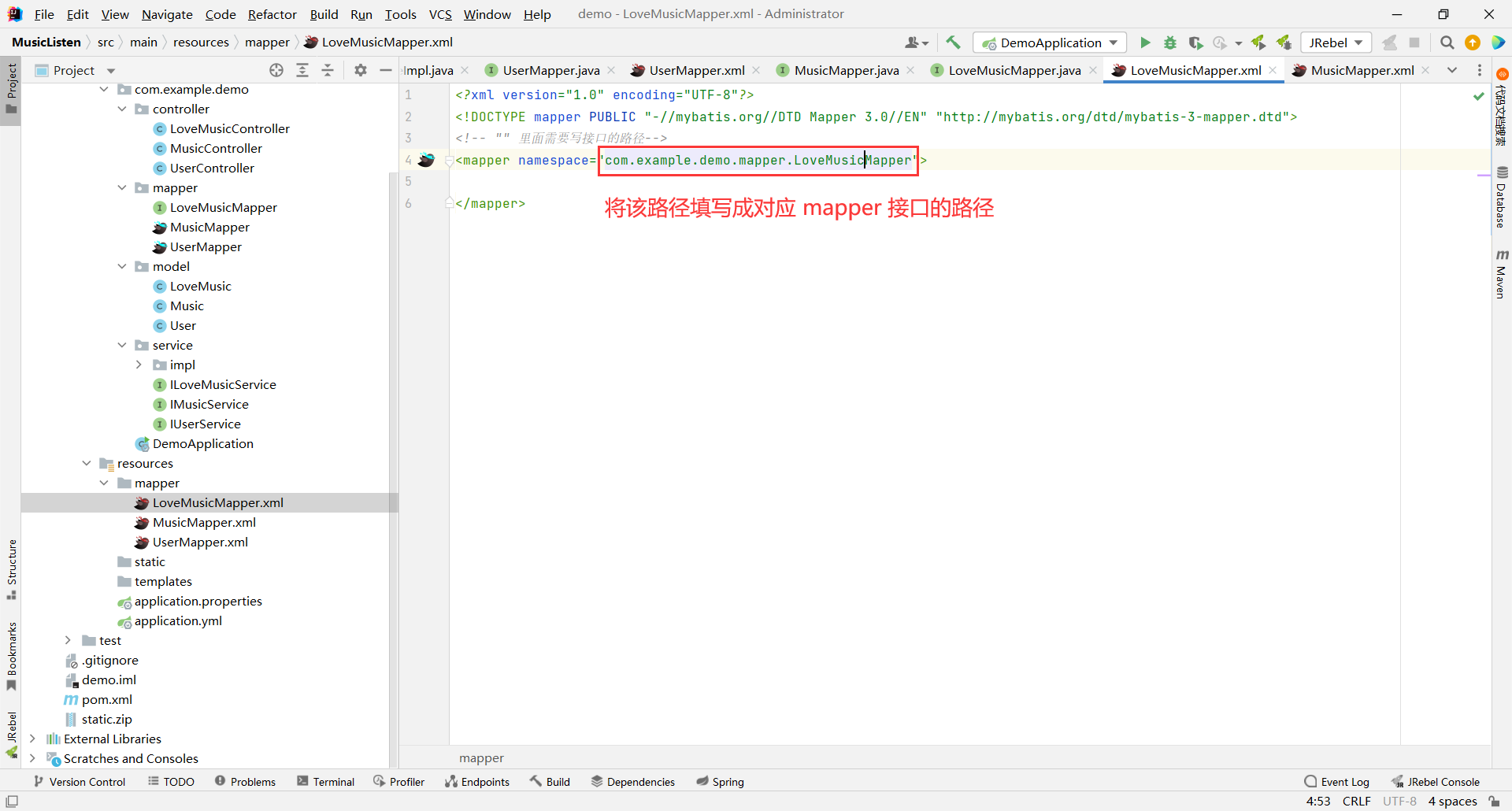Screen dimensions: 1512x811
Task: Click the orange update arrow icon
Action: point(1472,43)
